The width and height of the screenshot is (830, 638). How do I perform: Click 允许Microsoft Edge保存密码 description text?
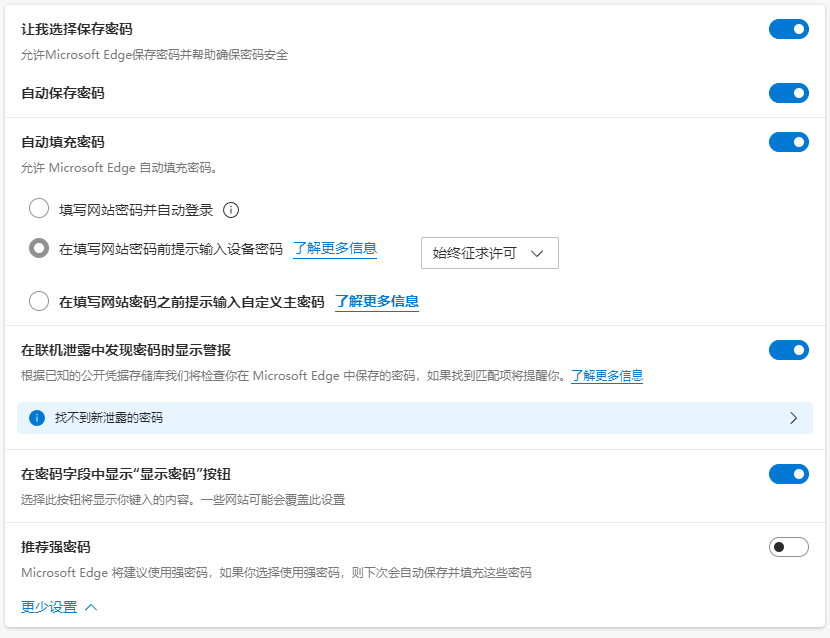click(x=154, y=55)
